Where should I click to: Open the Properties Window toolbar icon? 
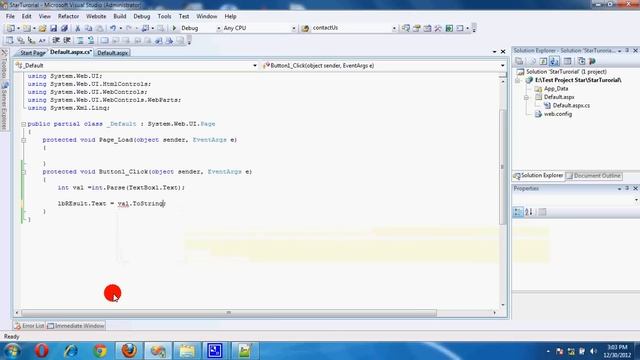pos(416,28)
